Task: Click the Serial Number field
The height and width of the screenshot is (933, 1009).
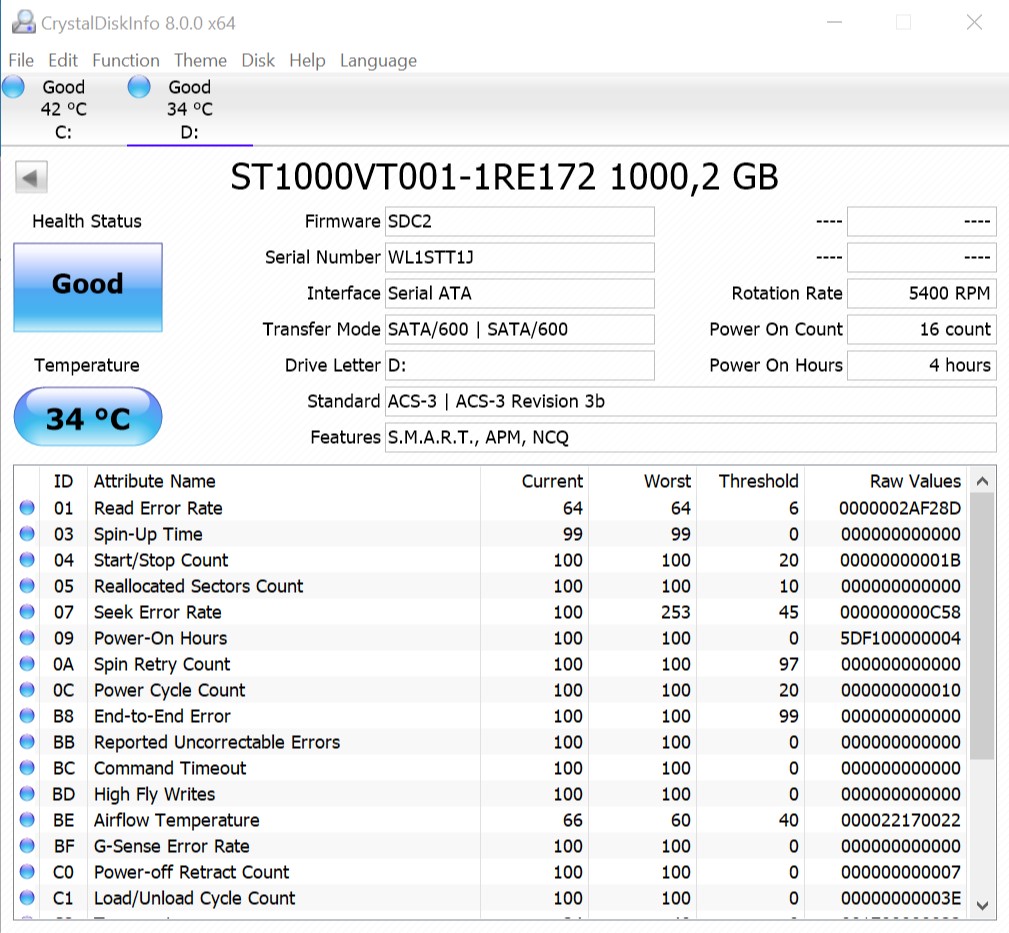Action: pos(519,257)
